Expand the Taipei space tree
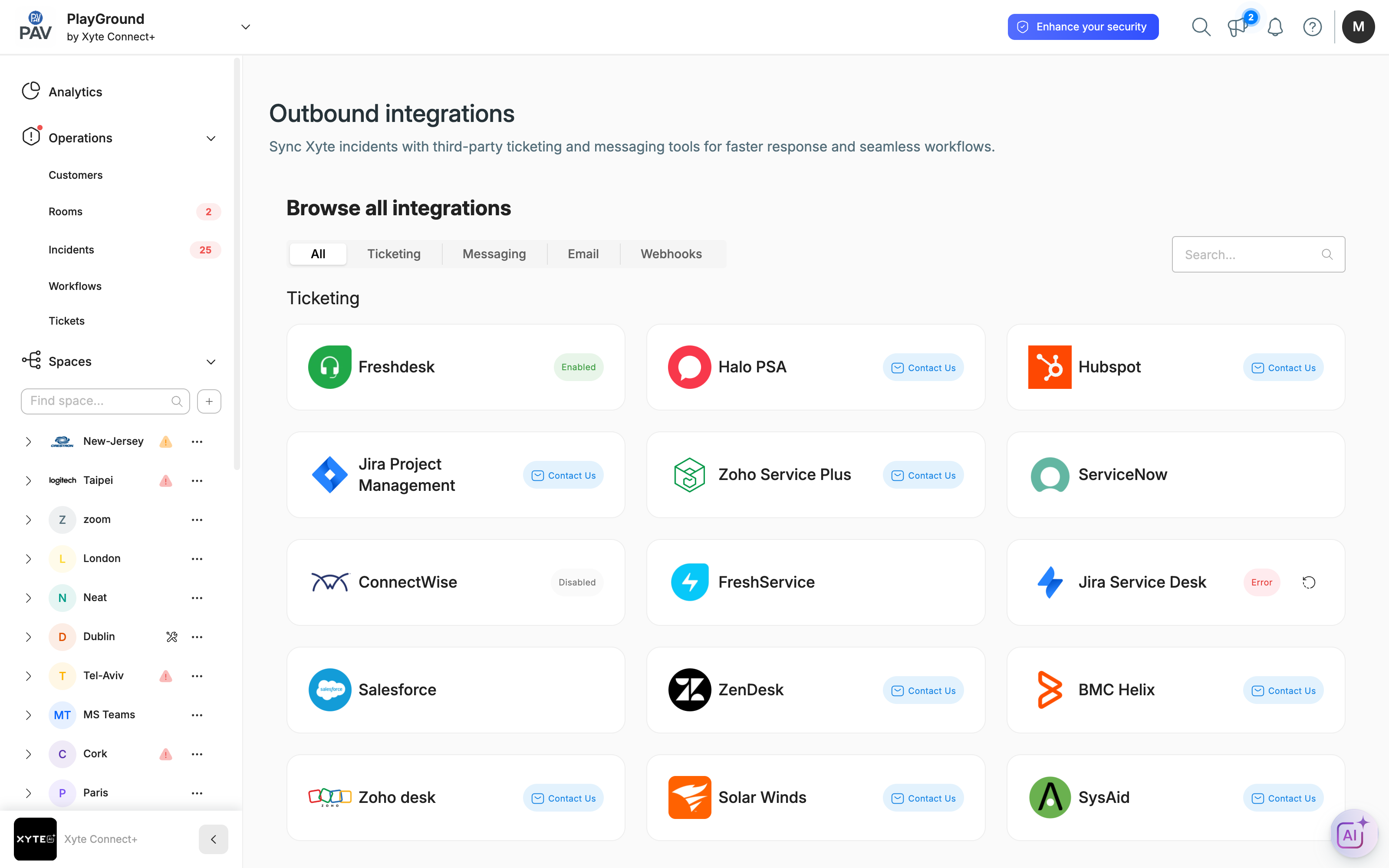 pos(28,480)
